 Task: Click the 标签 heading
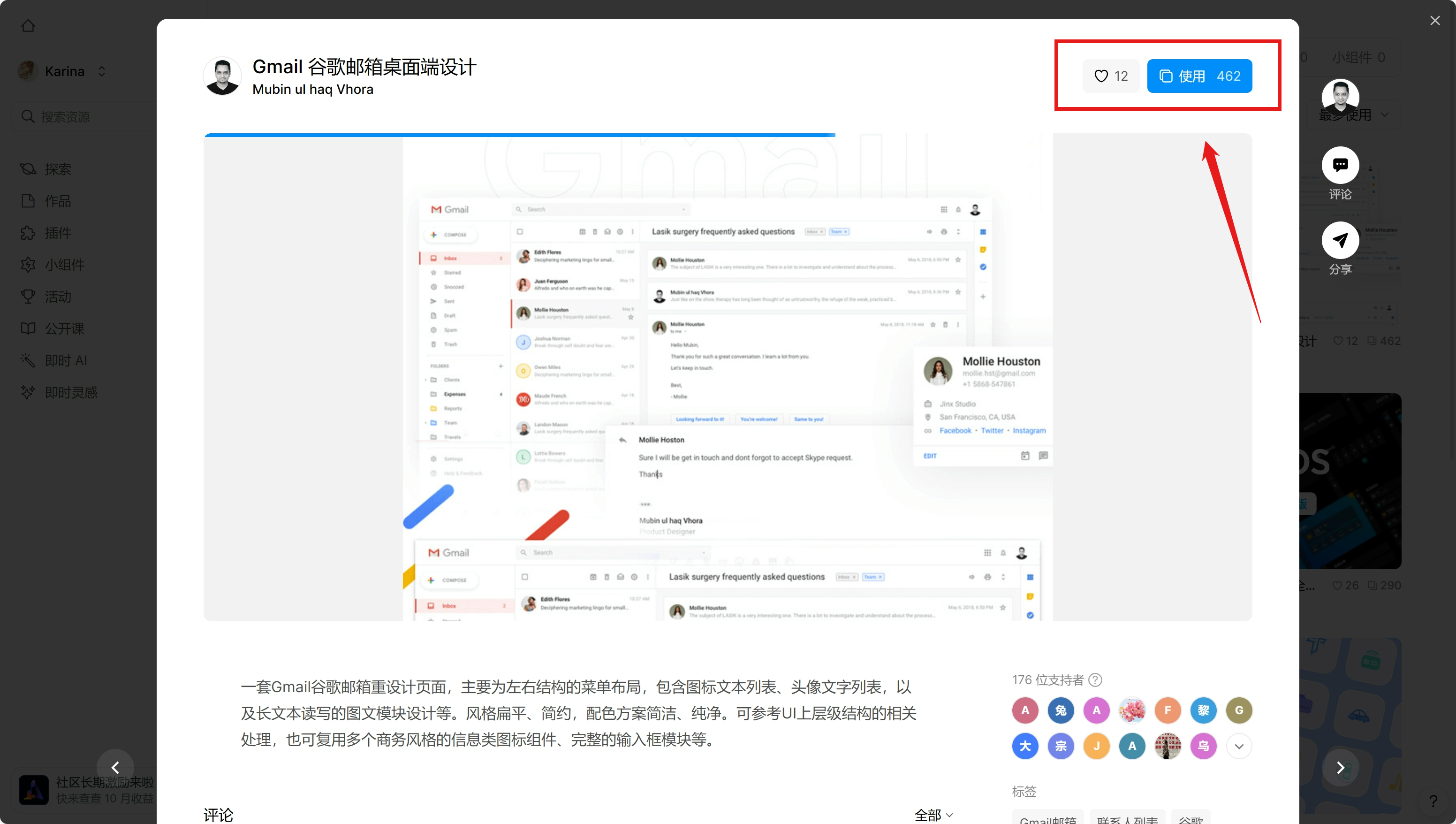pos(1024,791)
